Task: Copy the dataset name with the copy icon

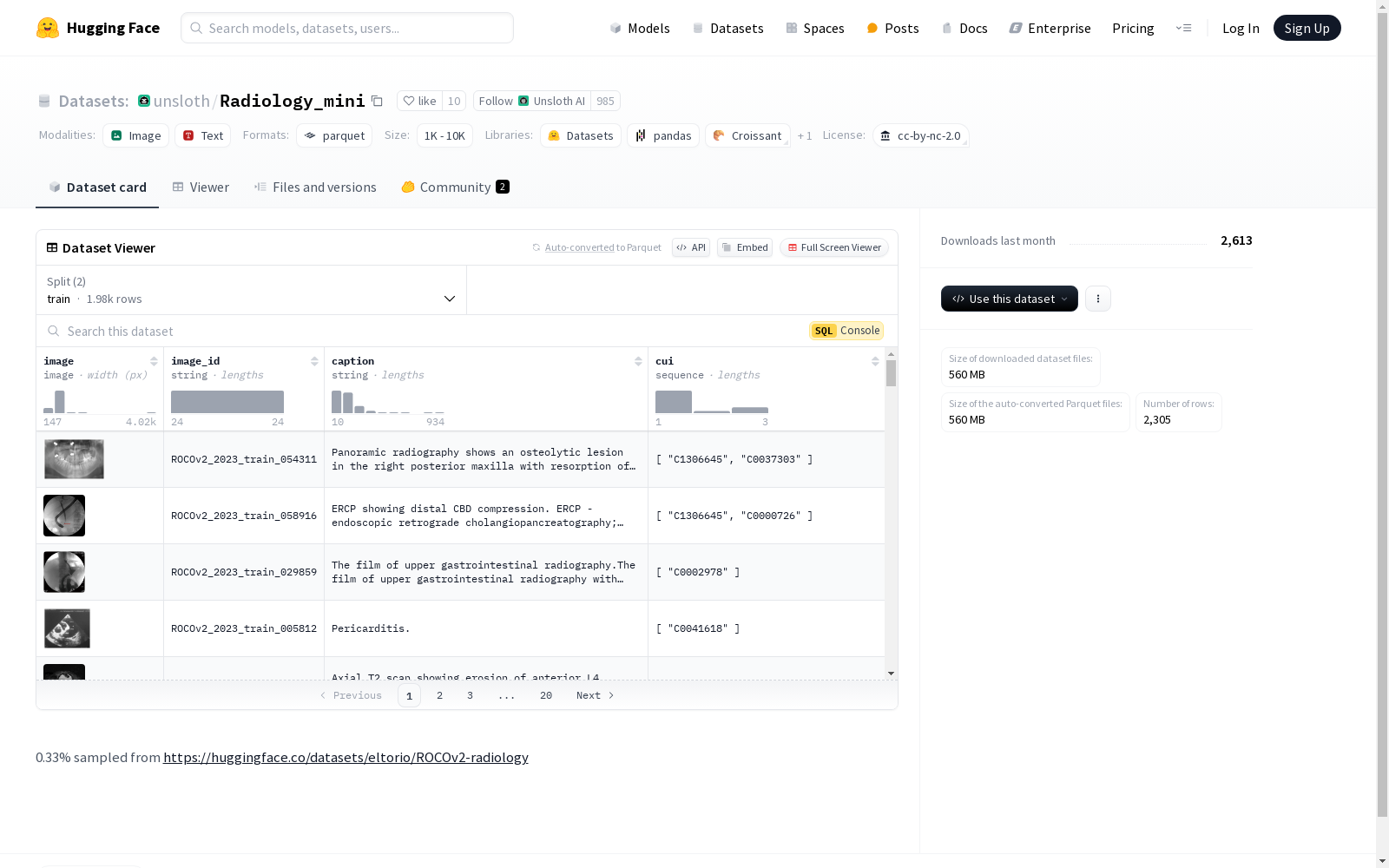Action: (x=377, y=101)
